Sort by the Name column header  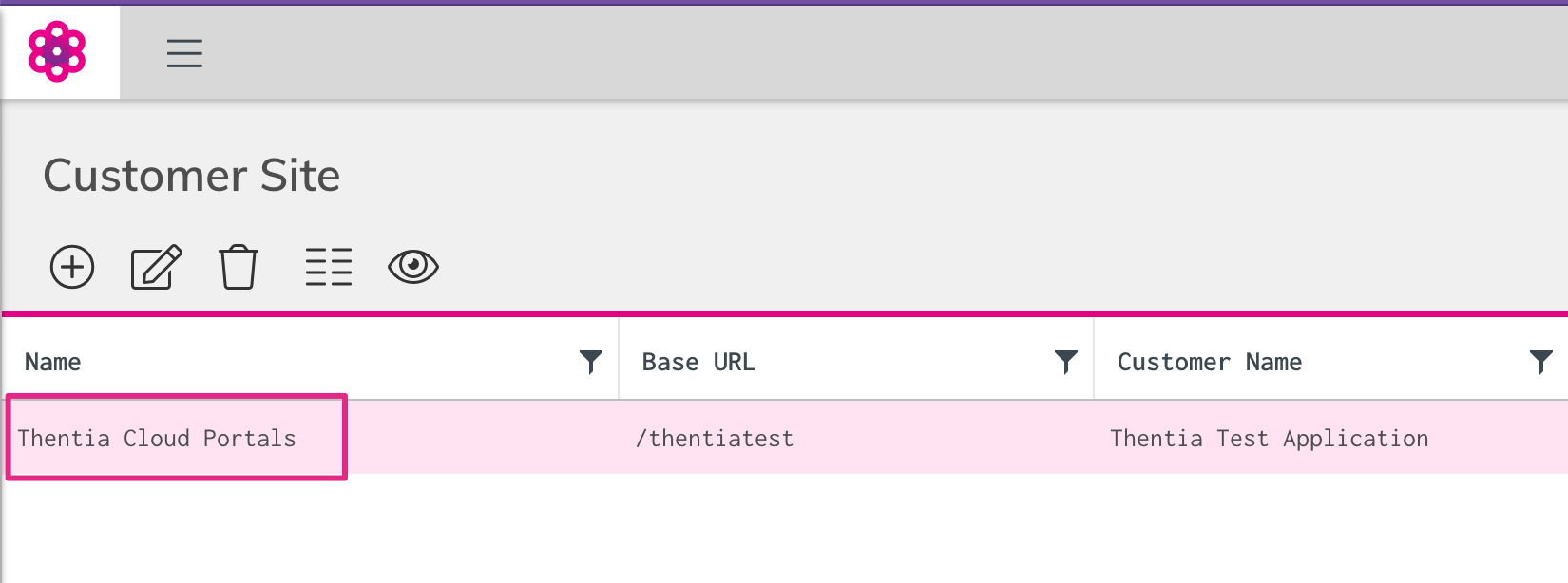[53, 362]
